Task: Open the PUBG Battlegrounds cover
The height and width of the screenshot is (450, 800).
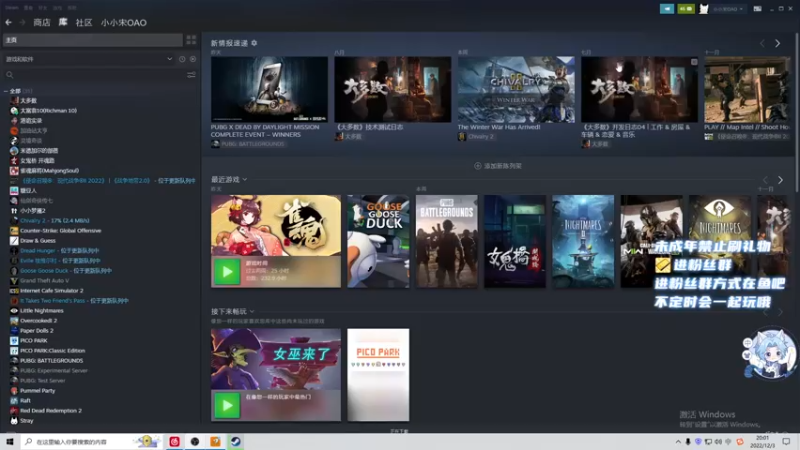Action: pos(446,241)
